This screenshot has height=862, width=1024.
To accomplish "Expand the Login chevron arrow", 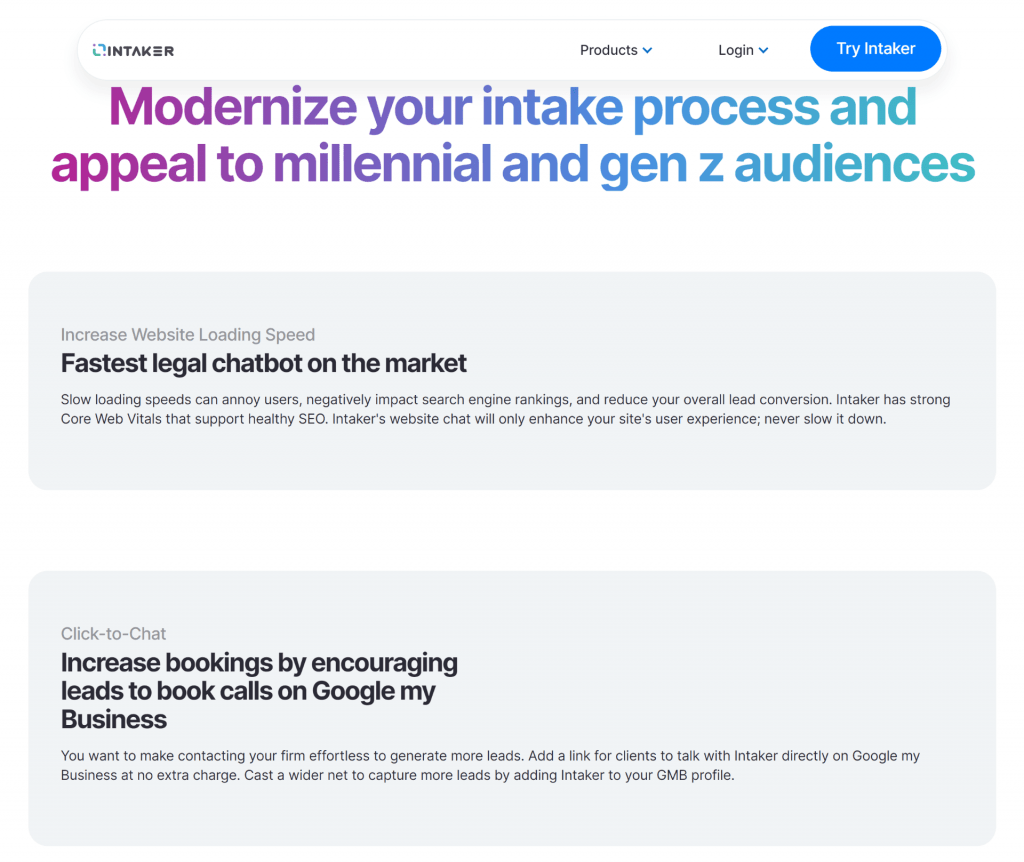I will coord(763,50).
